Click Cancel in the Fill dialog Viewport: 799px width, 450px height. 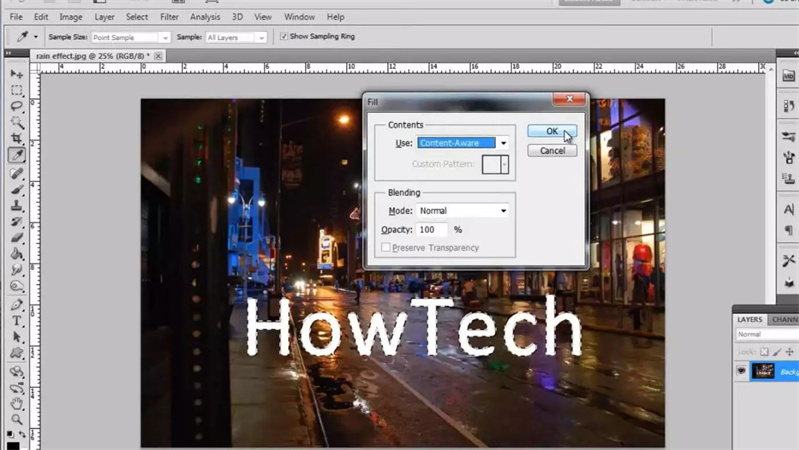pyautogui.click(x=552, y=151)
